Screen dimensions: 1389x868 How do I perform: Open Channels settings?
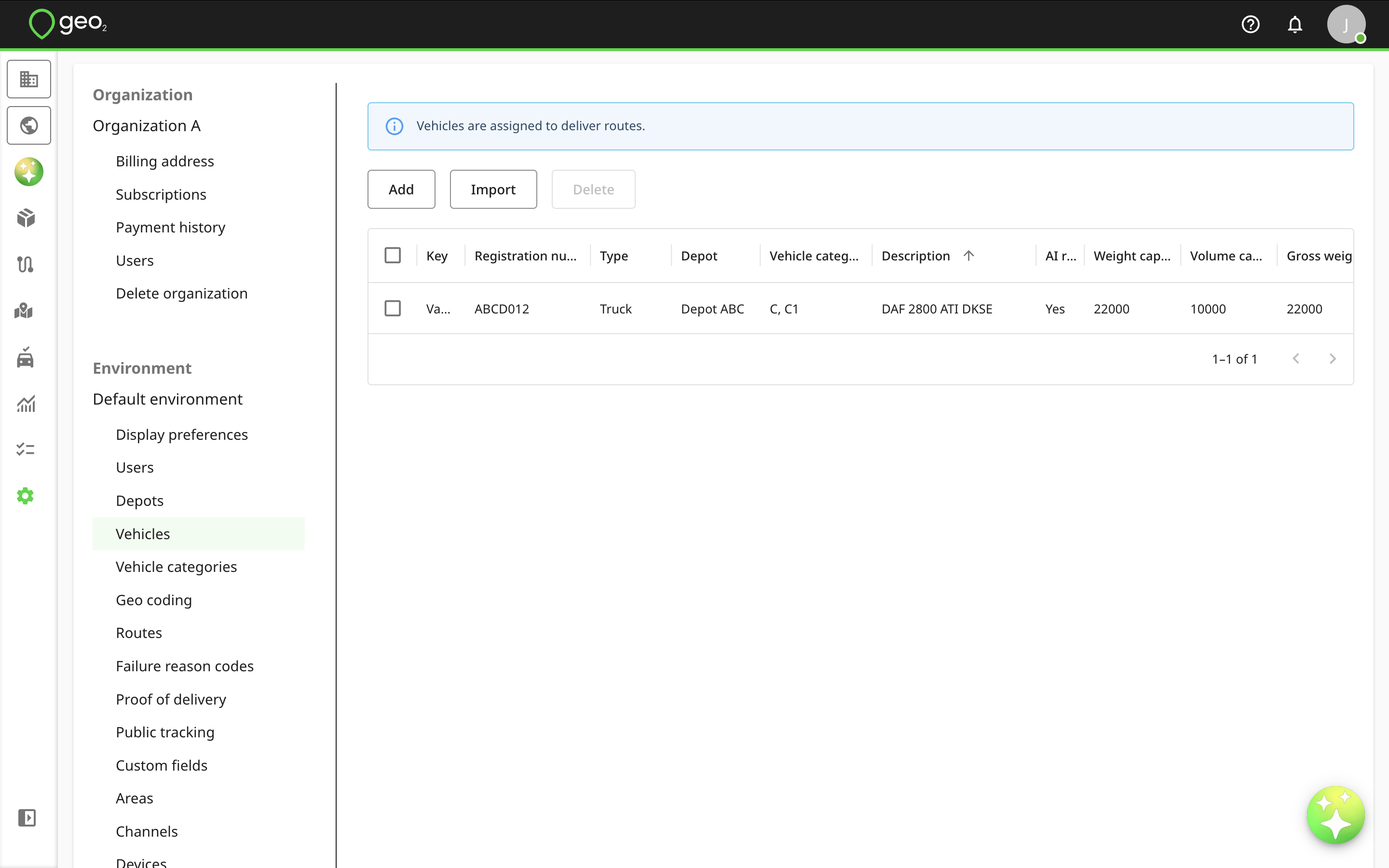(146, 831)
